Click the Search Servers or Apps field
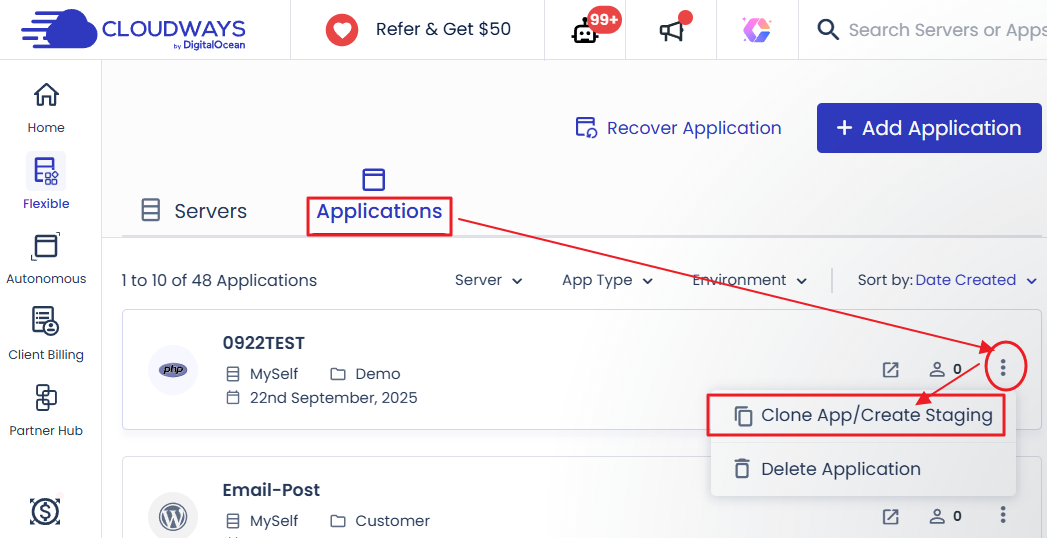This screenshot has height=538, width=1047. pos(940,30)
